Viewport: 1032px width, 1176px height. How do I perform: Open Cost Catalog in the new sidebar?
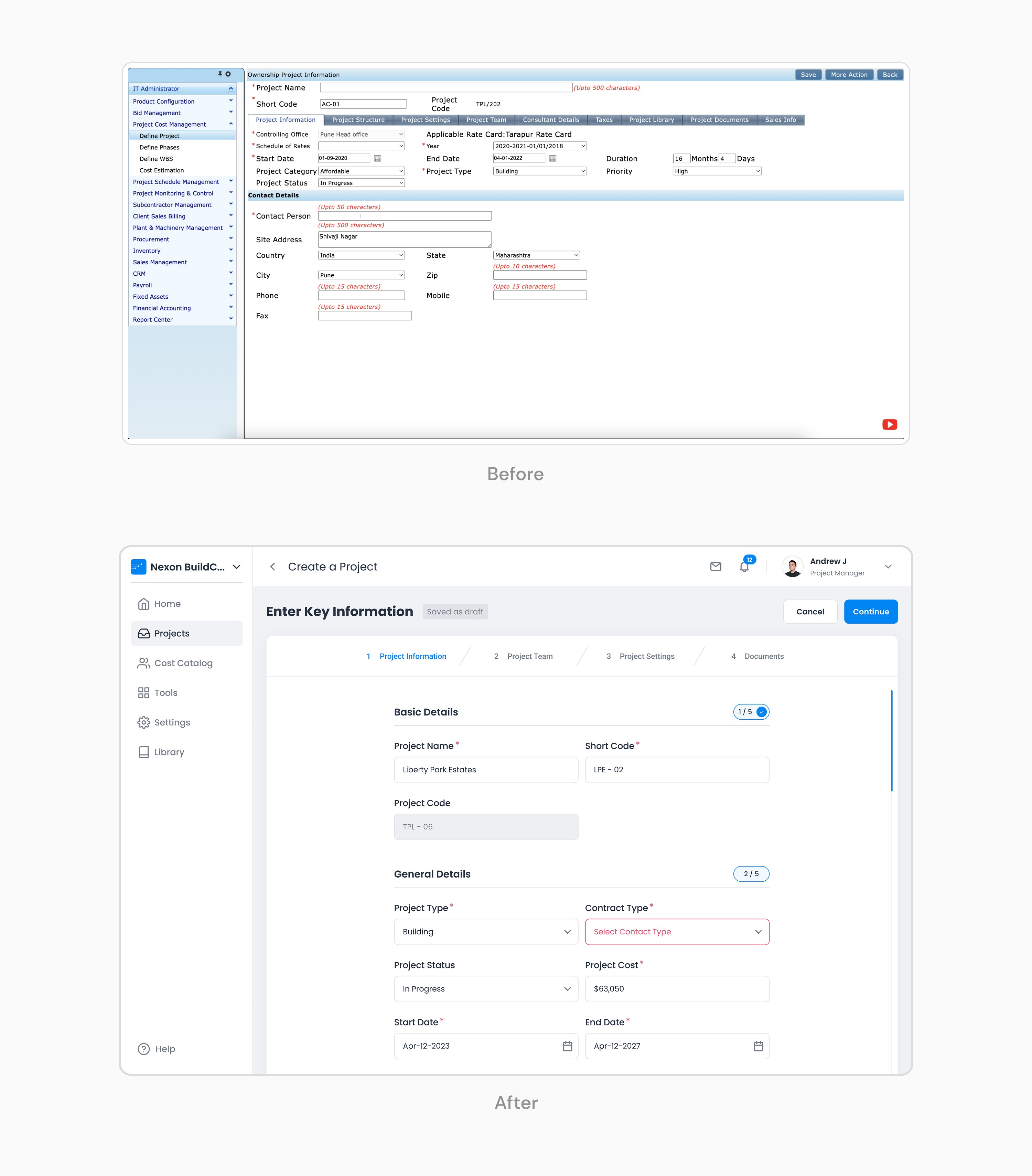187,663
